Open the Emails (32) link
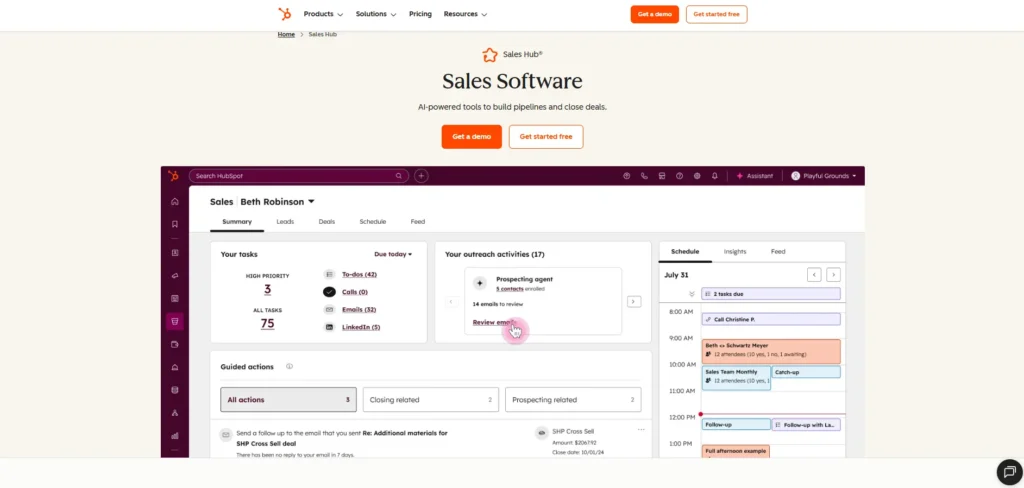The width and height of the screenshot is (1024, 488). [x=359, y=310]
